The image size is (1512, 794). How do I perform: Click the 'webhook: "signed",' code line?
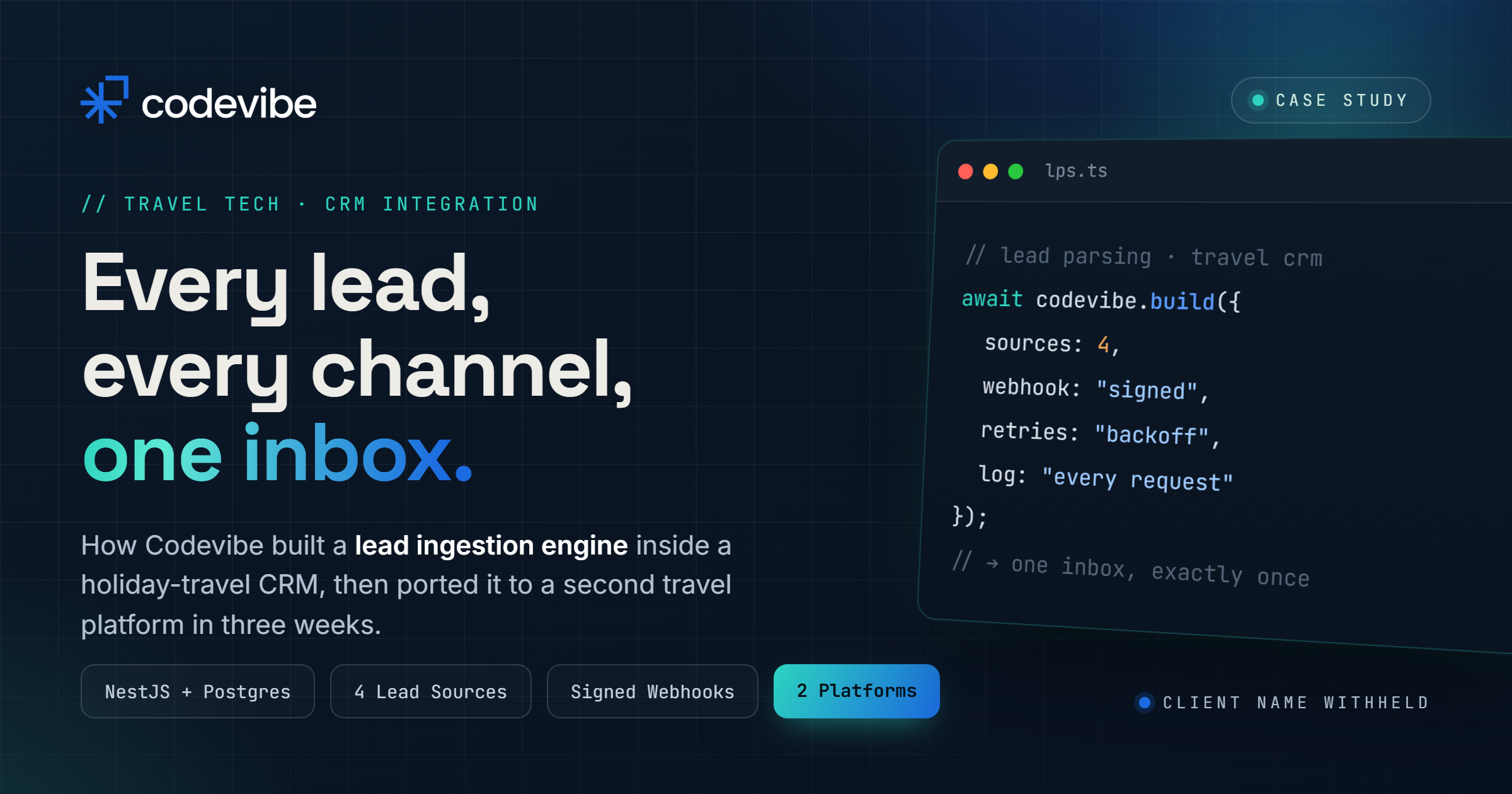pyautogui.click(x=1096, y=389)
